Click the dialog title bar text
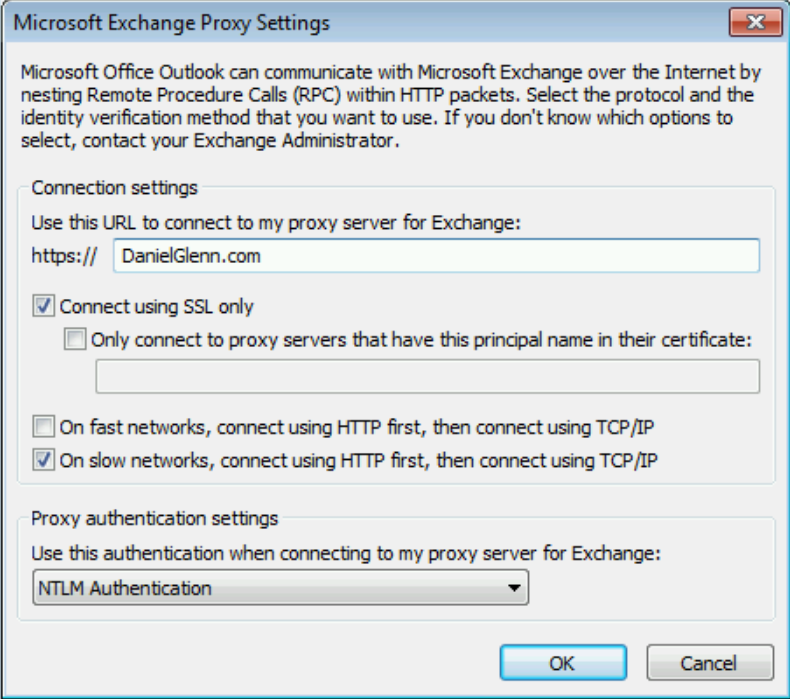 click(171, 22)
